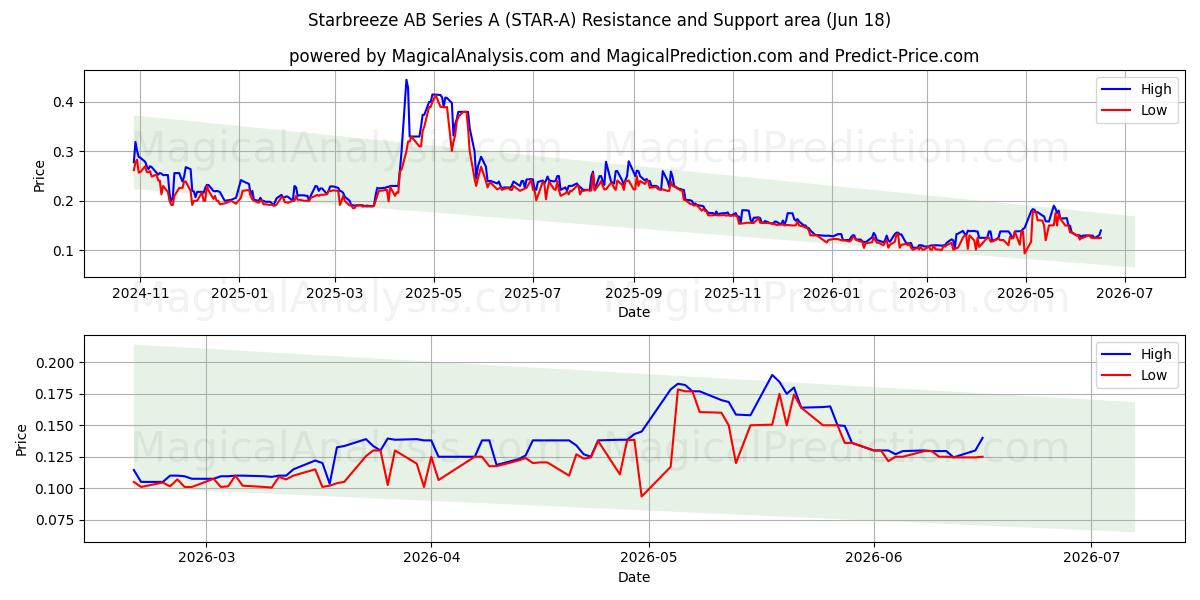
Task: Click the April 2025 price spike peak on top chart
Action: tap(406, 80)
